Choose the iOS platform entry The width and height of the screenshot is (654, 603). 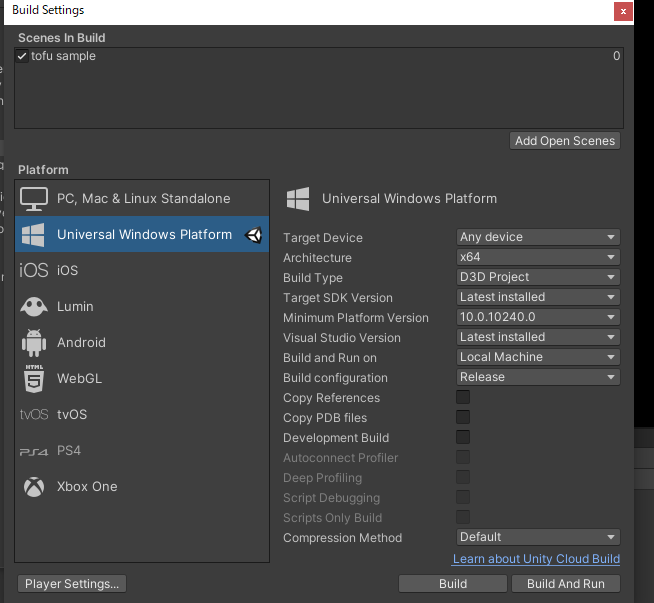(142, 270)
